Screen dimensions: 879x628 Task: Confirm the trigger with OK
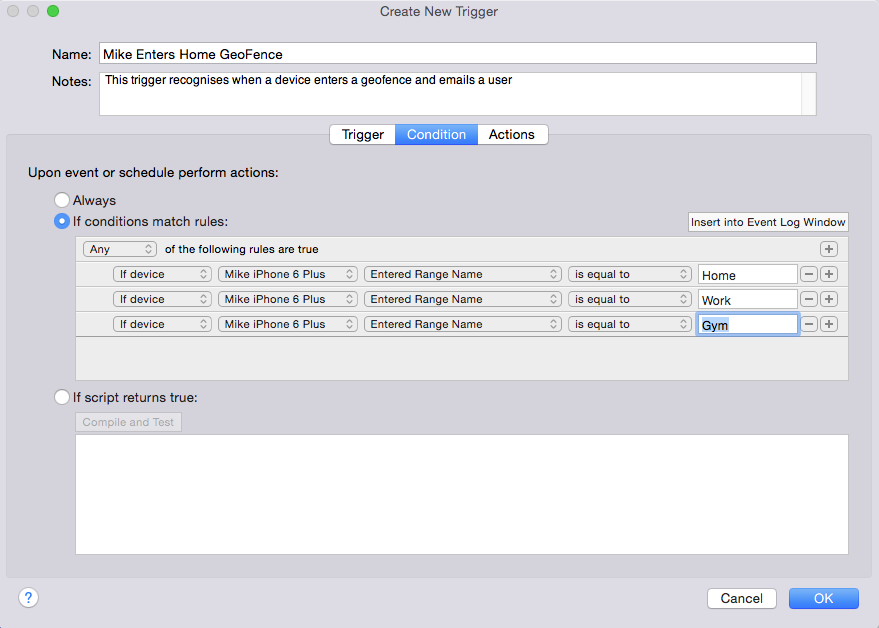[824, 598]
